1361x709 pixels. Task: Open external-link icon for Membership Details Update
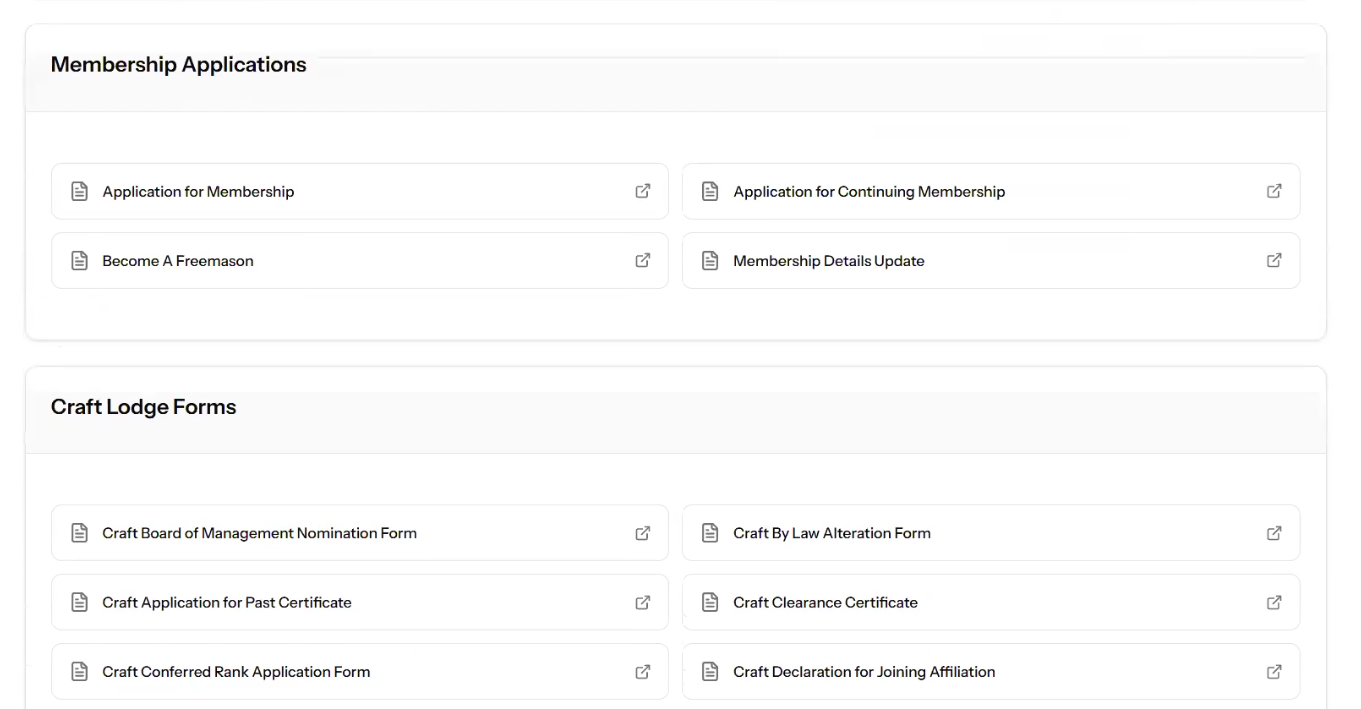[1274, 260]
